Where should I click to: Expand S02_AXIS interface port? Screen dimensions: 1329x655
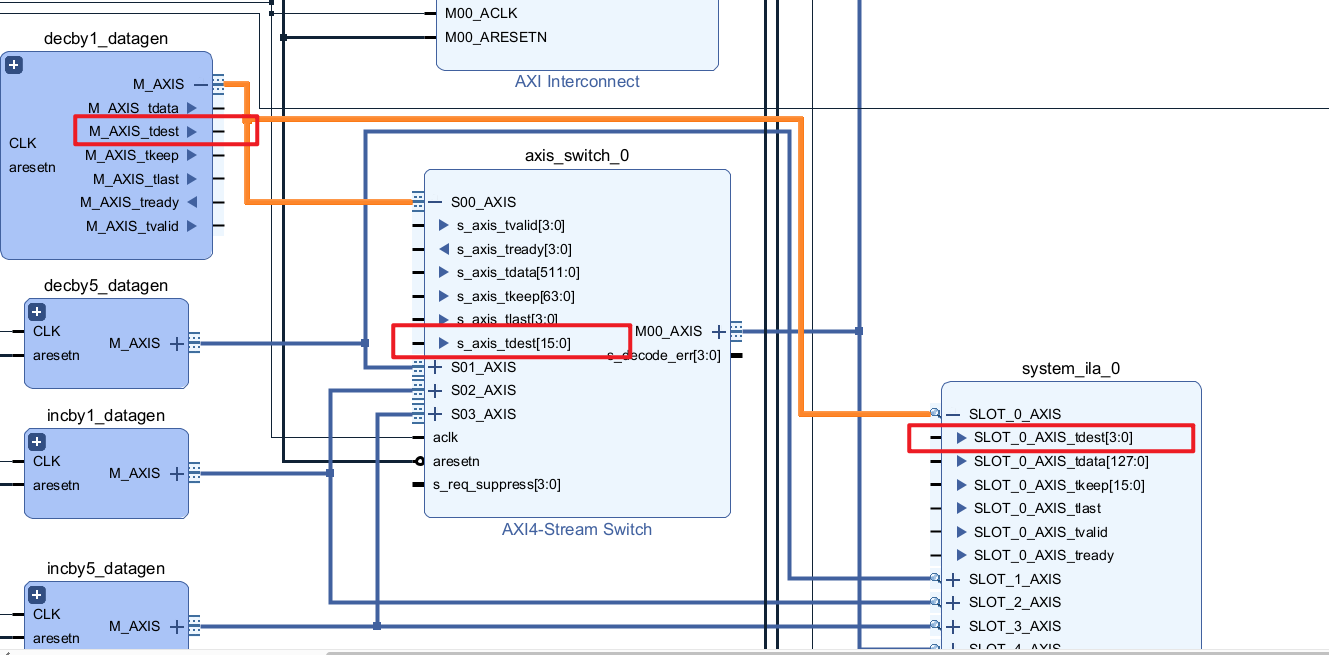coord(435,390)
